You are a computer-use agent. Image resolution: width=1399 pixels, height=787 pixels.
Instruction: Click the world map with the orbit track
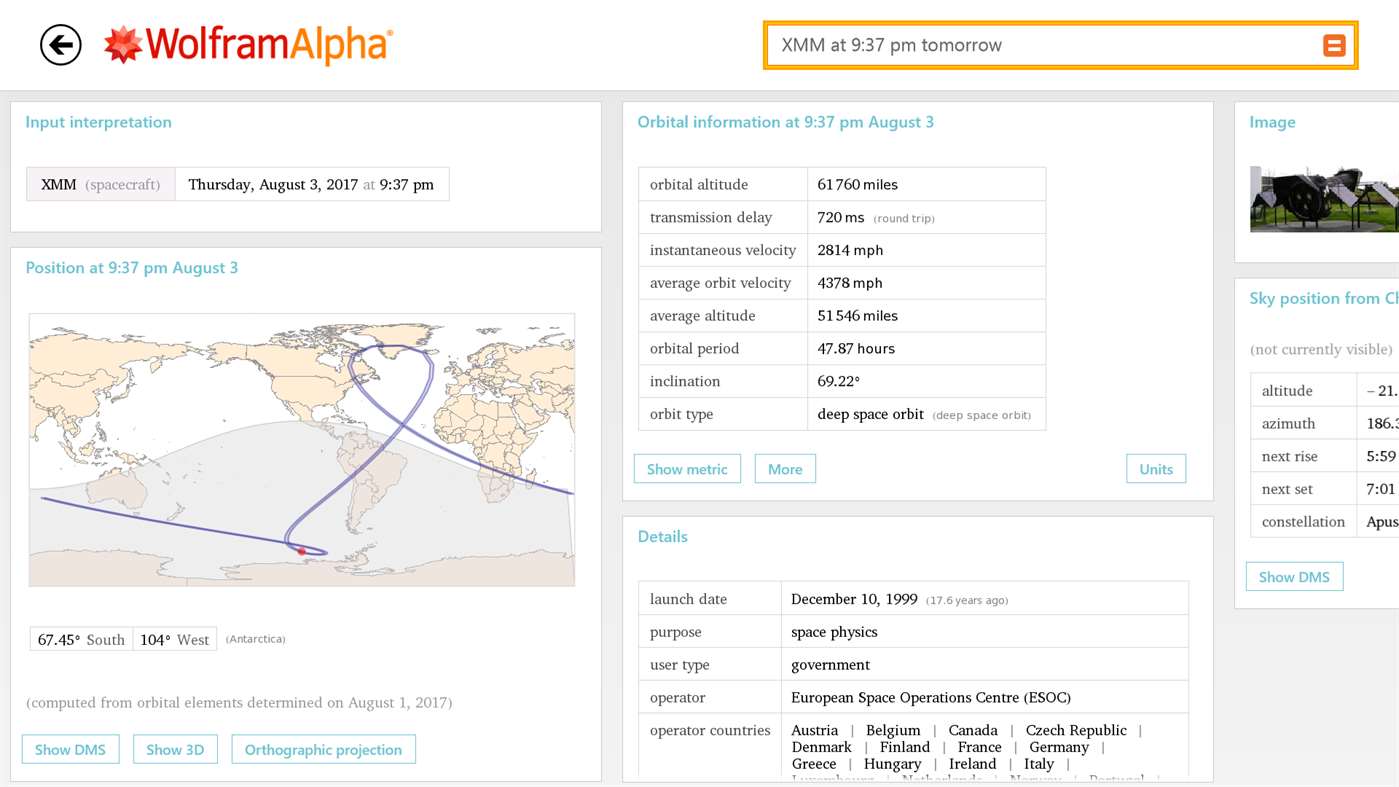tap(302, 448)
